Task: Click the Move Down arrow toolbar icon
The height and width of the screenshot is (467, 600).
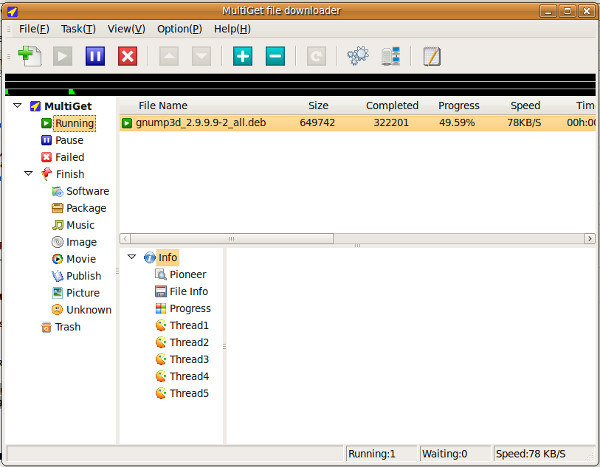Action: 201,57
